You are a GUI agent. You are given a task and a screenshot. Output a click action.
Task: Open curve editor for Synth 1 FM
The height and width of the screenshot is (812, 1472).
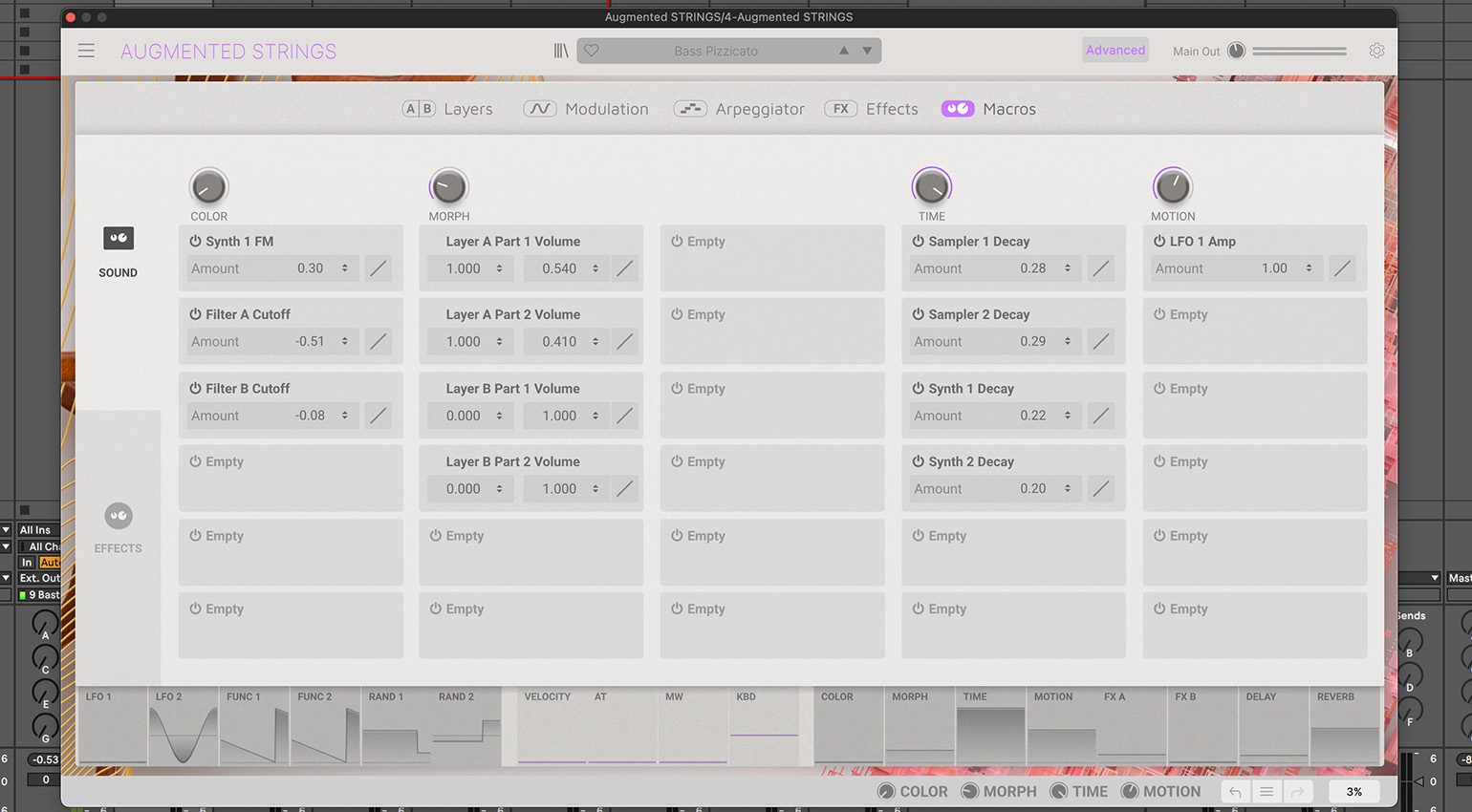point(379,268)
